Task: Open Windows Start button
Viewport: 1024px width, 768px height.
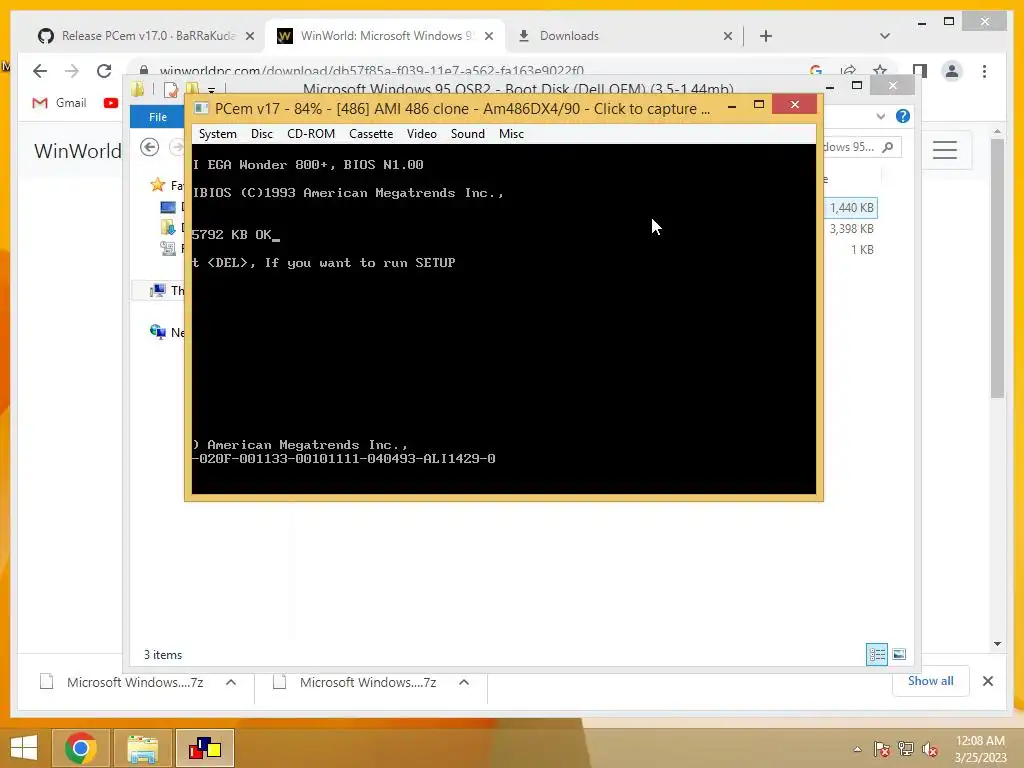Action: tap(24, 748)
